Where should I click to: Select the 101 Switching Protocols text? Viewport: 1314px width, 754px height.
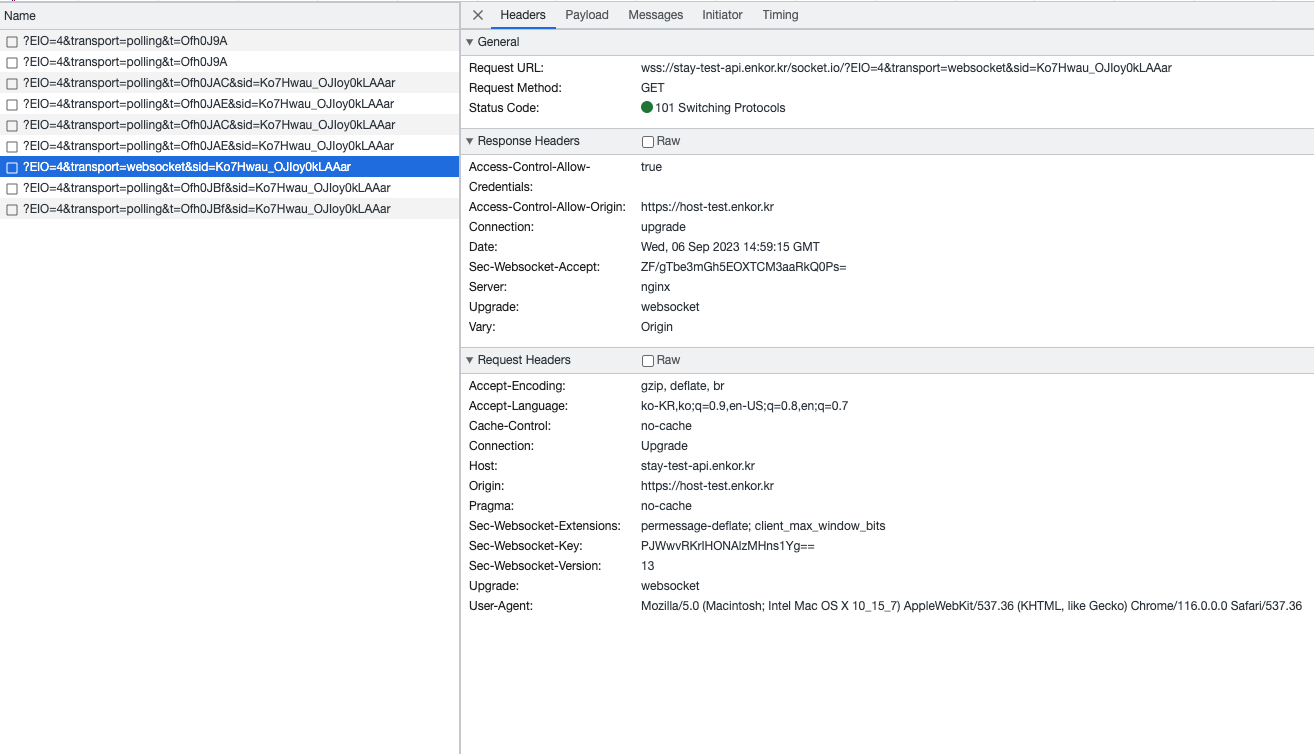coord(720,108)
